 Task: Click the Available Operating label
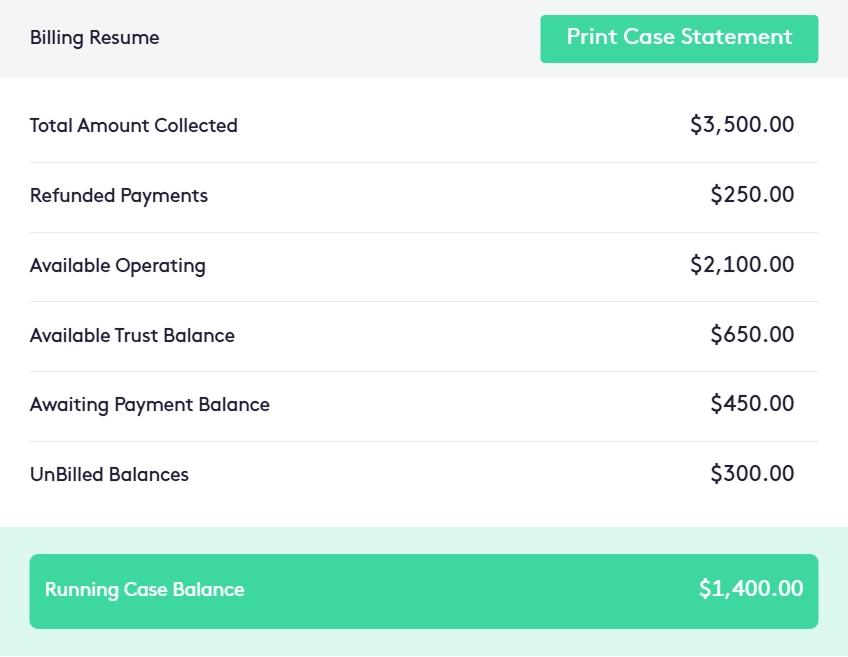tap(117, 266)
